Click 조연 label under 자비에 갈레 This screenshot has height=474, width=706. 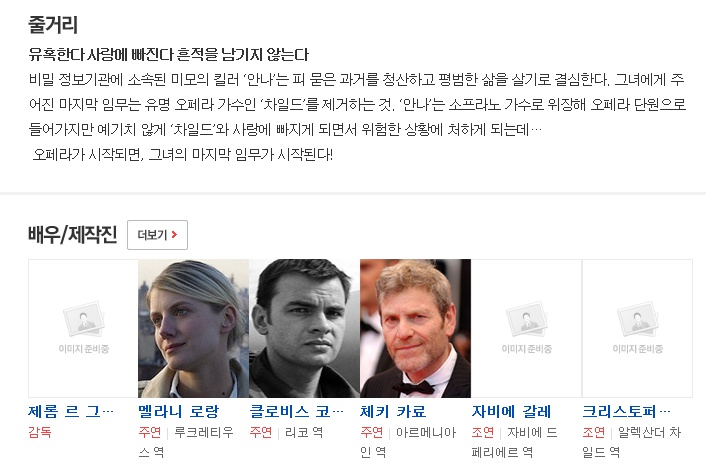[482, 432]
